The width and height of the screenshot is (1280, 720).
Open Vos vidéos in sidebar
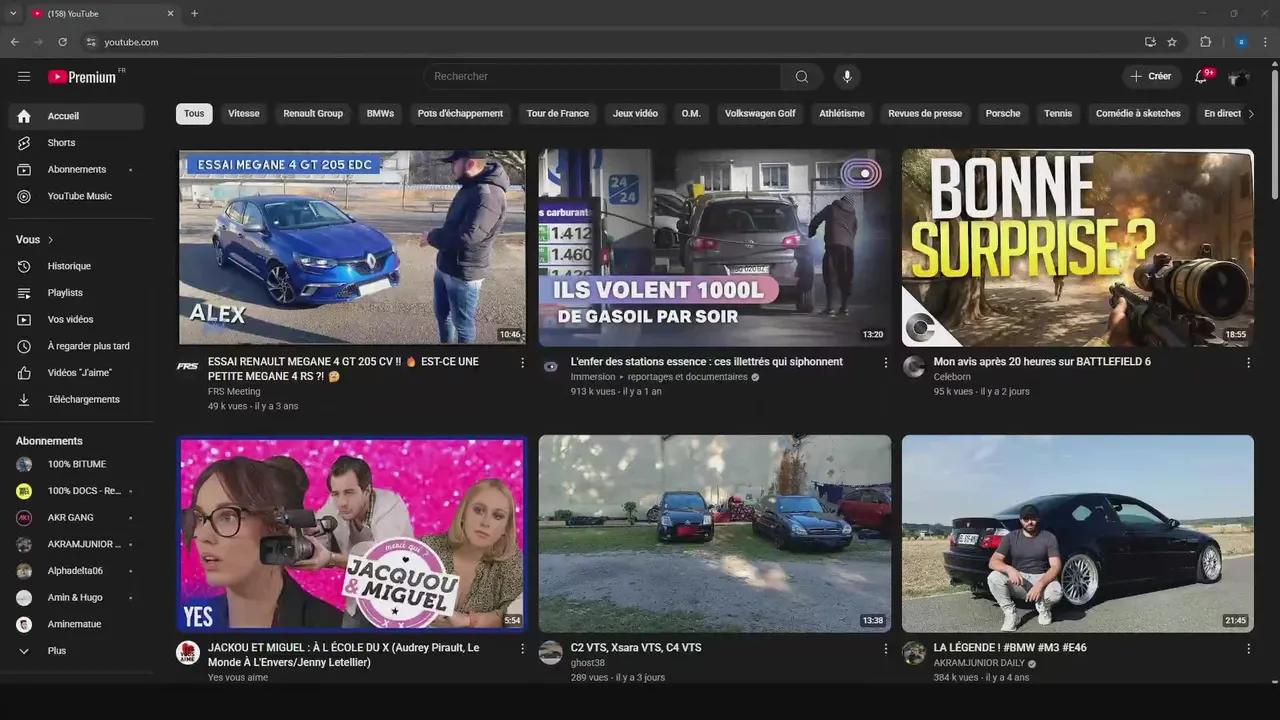point(76,319)
